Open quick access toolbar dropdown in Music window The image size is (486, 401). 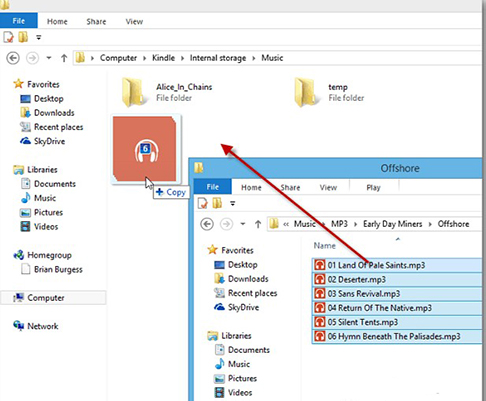[39, 37]
